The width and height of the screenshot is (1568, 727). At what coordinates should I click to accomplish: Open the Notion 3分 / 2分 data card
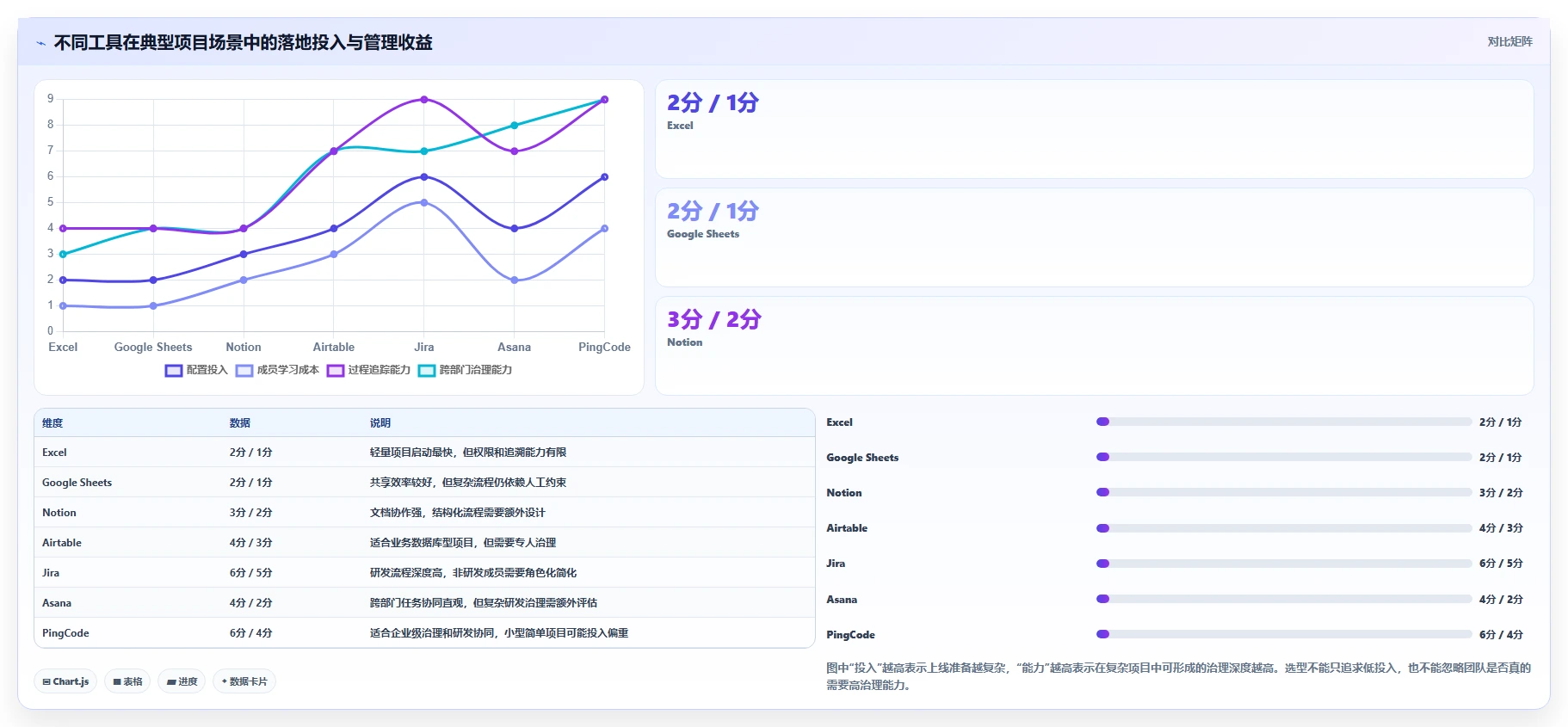[1095, 346]
